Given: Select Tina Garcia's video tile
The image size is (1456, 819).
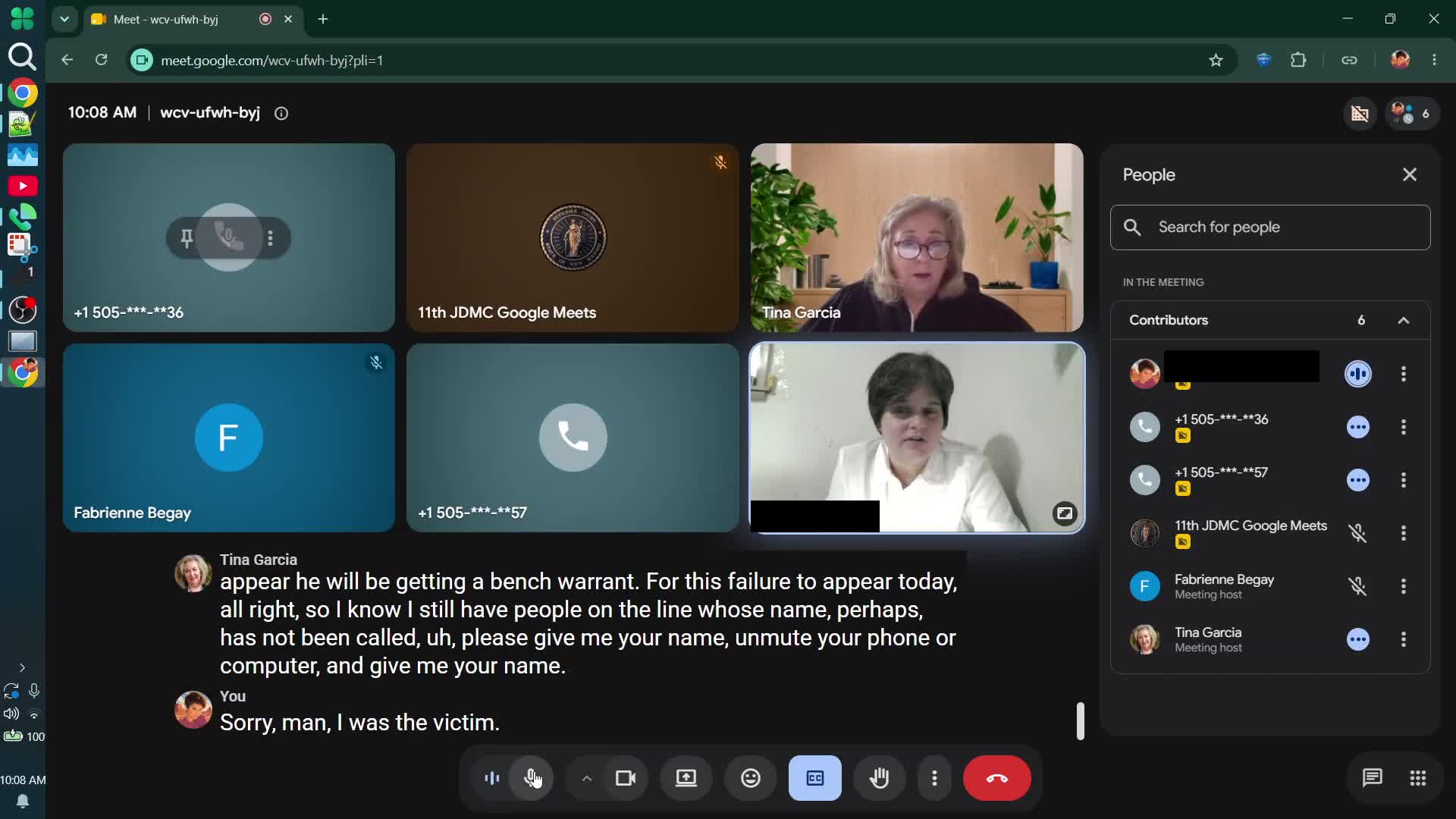Looking at the screenshot, I should (917, 238).
